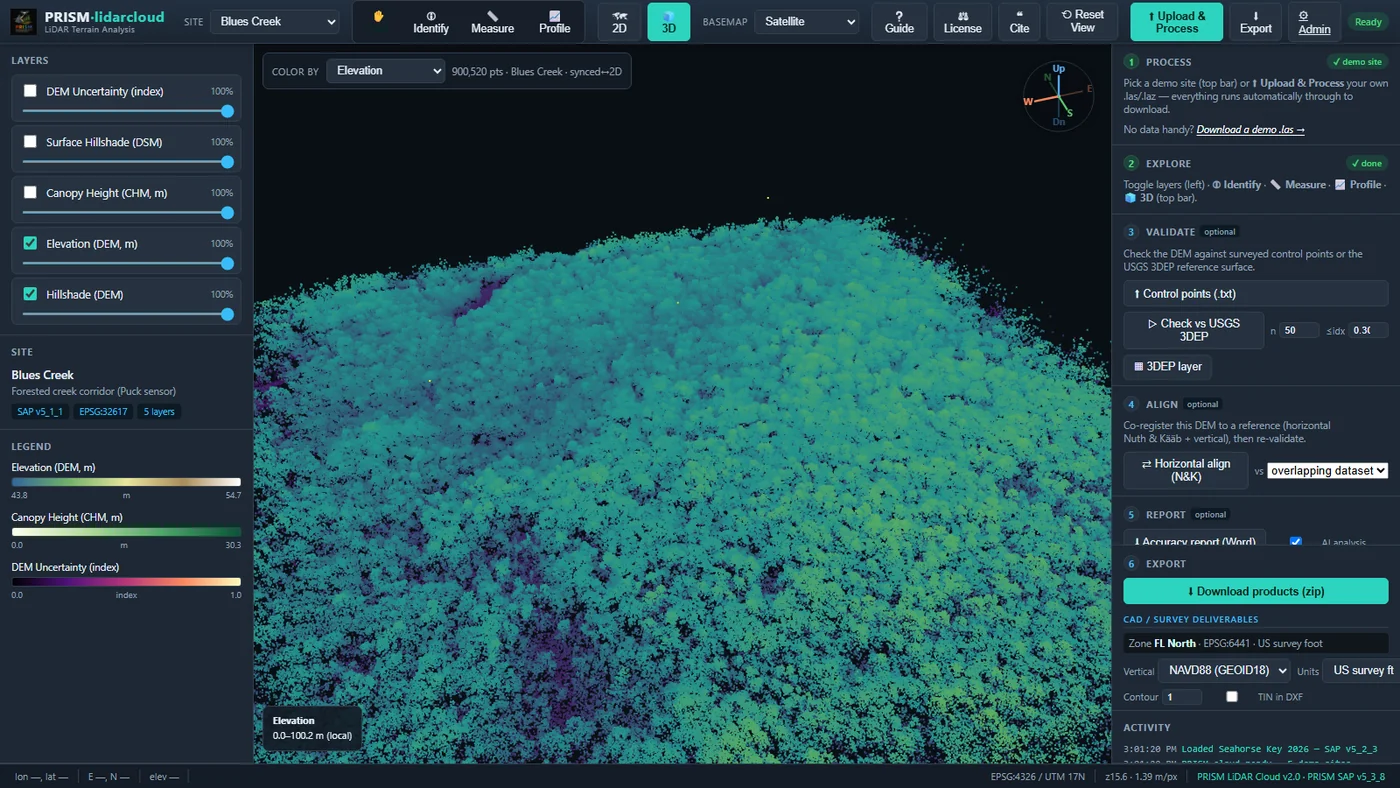Open the Site dropdown showing Blues Creek
This screenshot has width=1400, height=788.
[275, 21]
